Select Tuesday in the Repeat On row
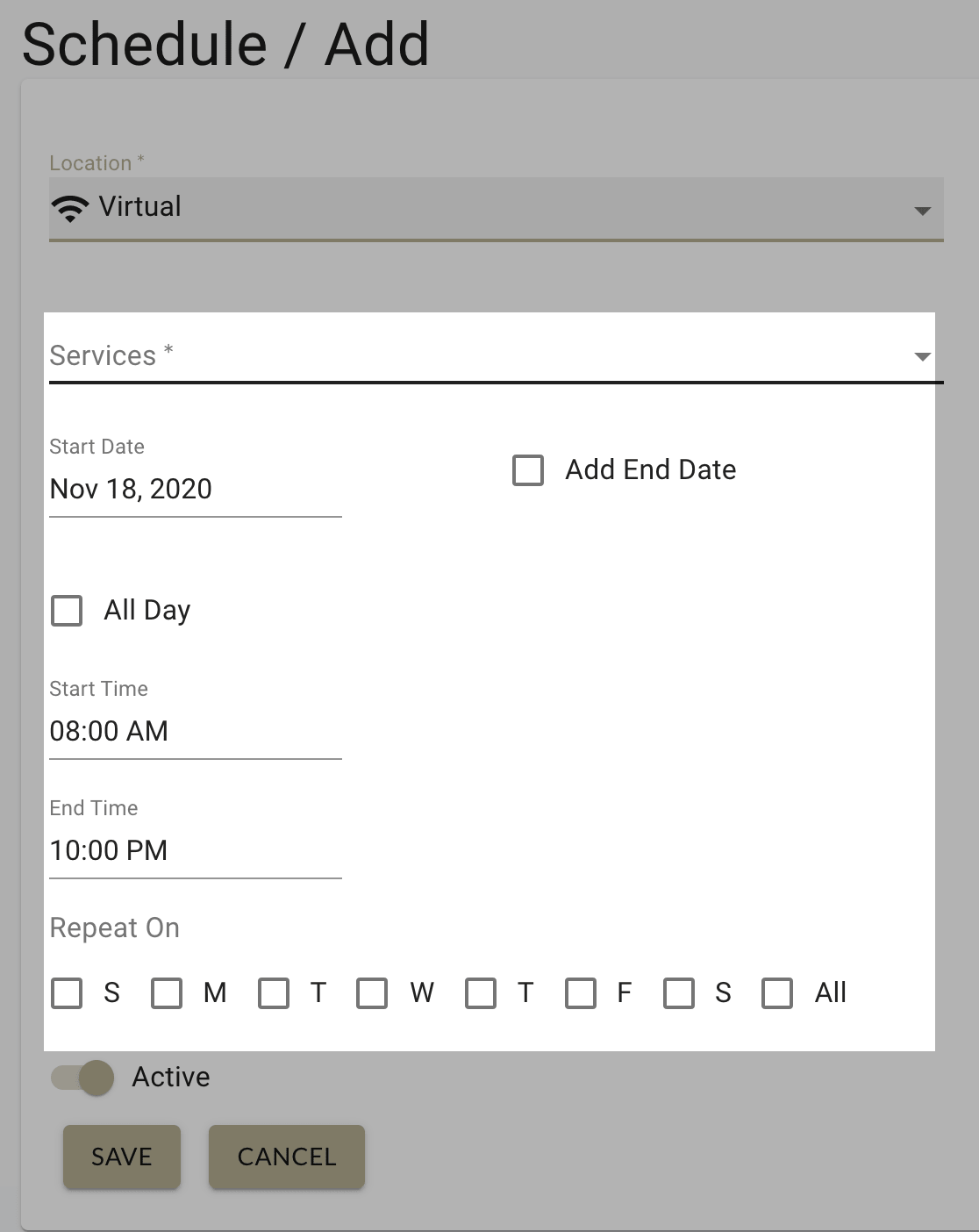Image resolution: width=979 pixels, height=1232 pixels. point(273,992)
